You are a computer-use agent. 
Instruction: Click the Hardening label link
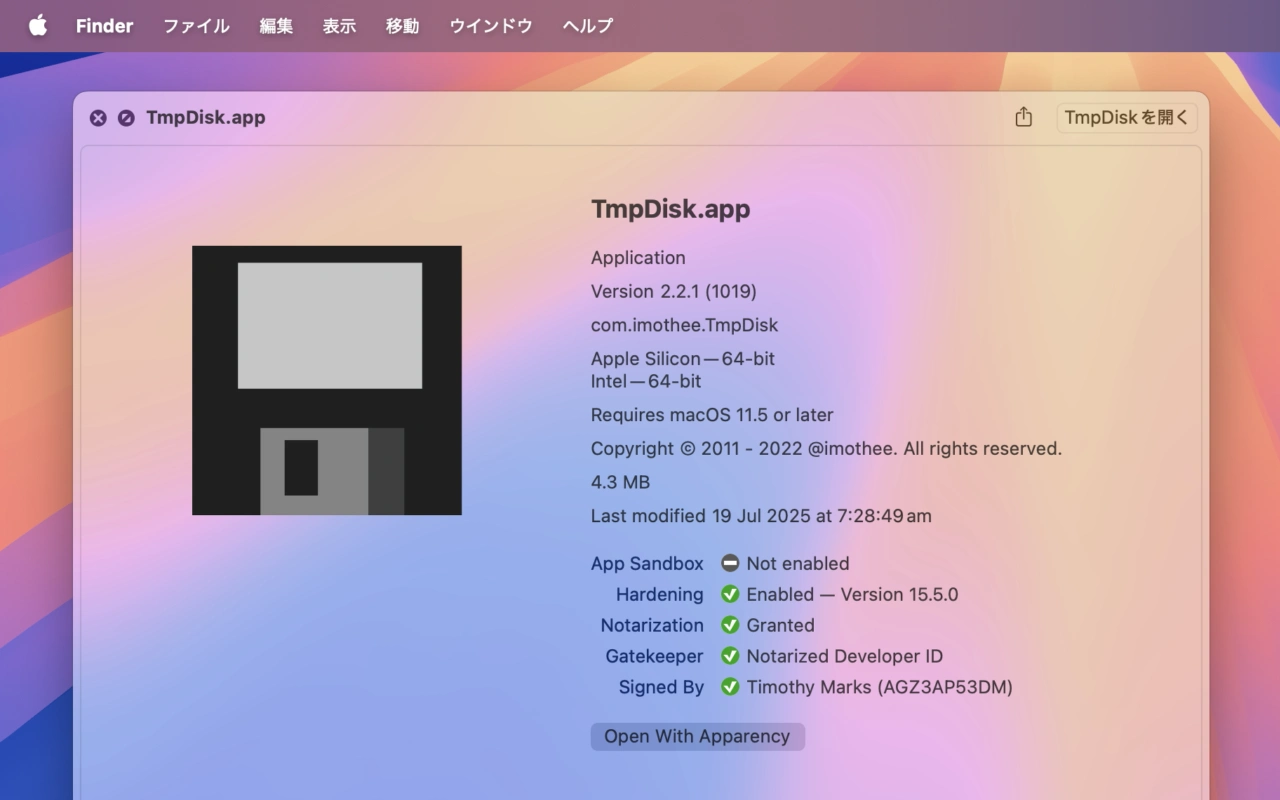[x=660, y=594]
